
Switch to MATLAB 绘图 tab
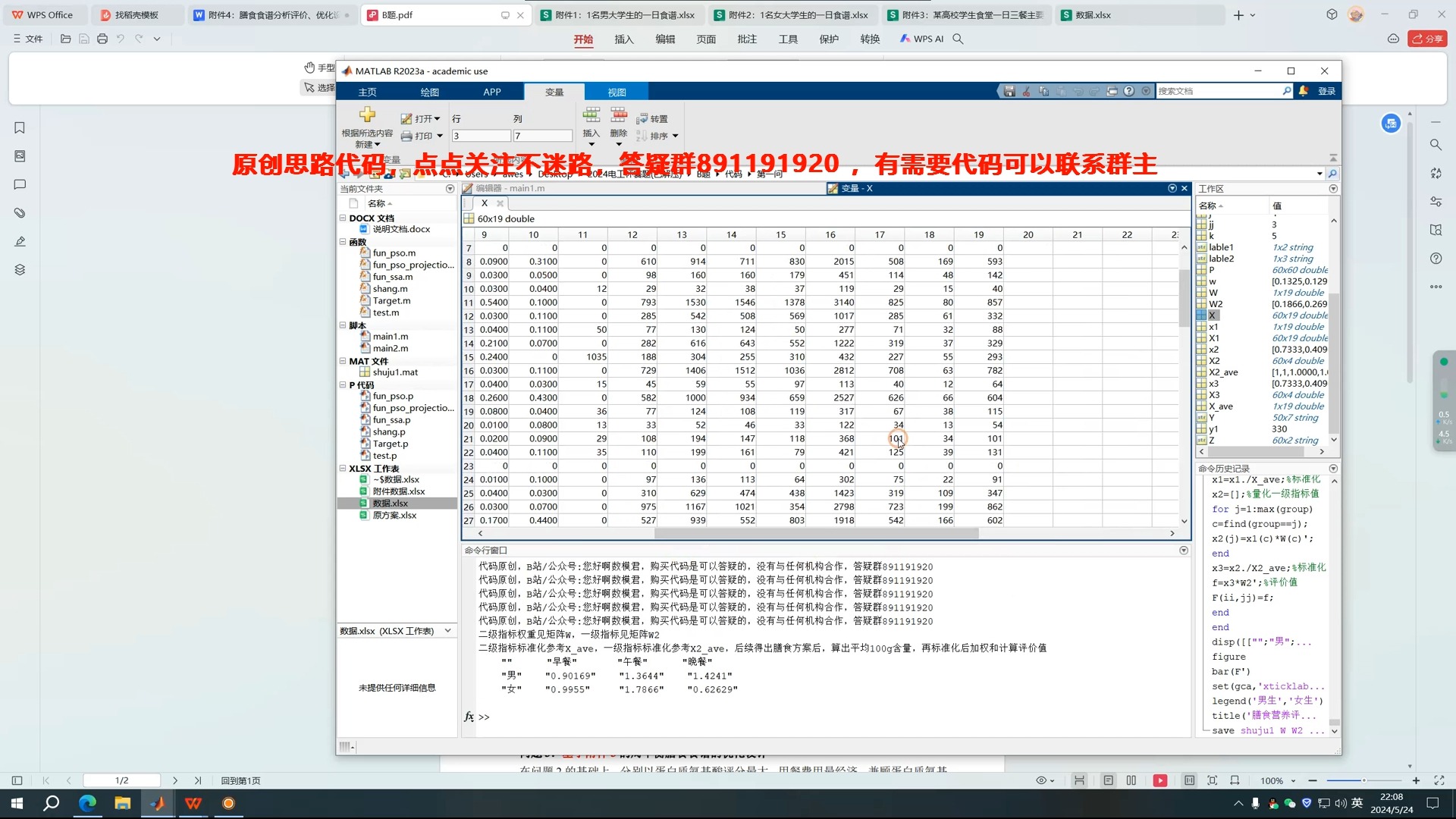430,92
